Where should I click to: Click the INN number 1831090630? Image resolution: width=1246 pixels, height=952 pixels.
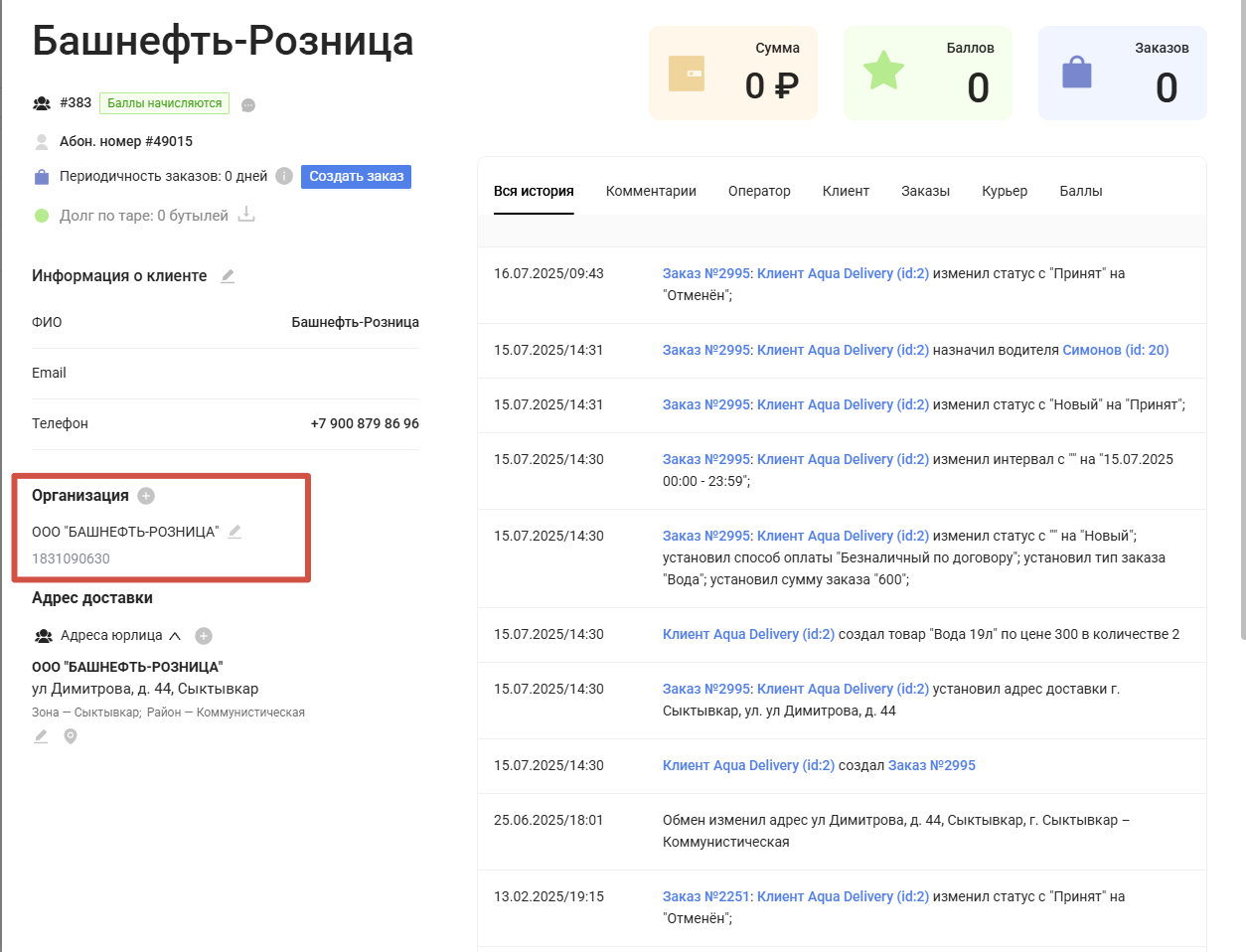pyautogui.click(x=71, y=558)
